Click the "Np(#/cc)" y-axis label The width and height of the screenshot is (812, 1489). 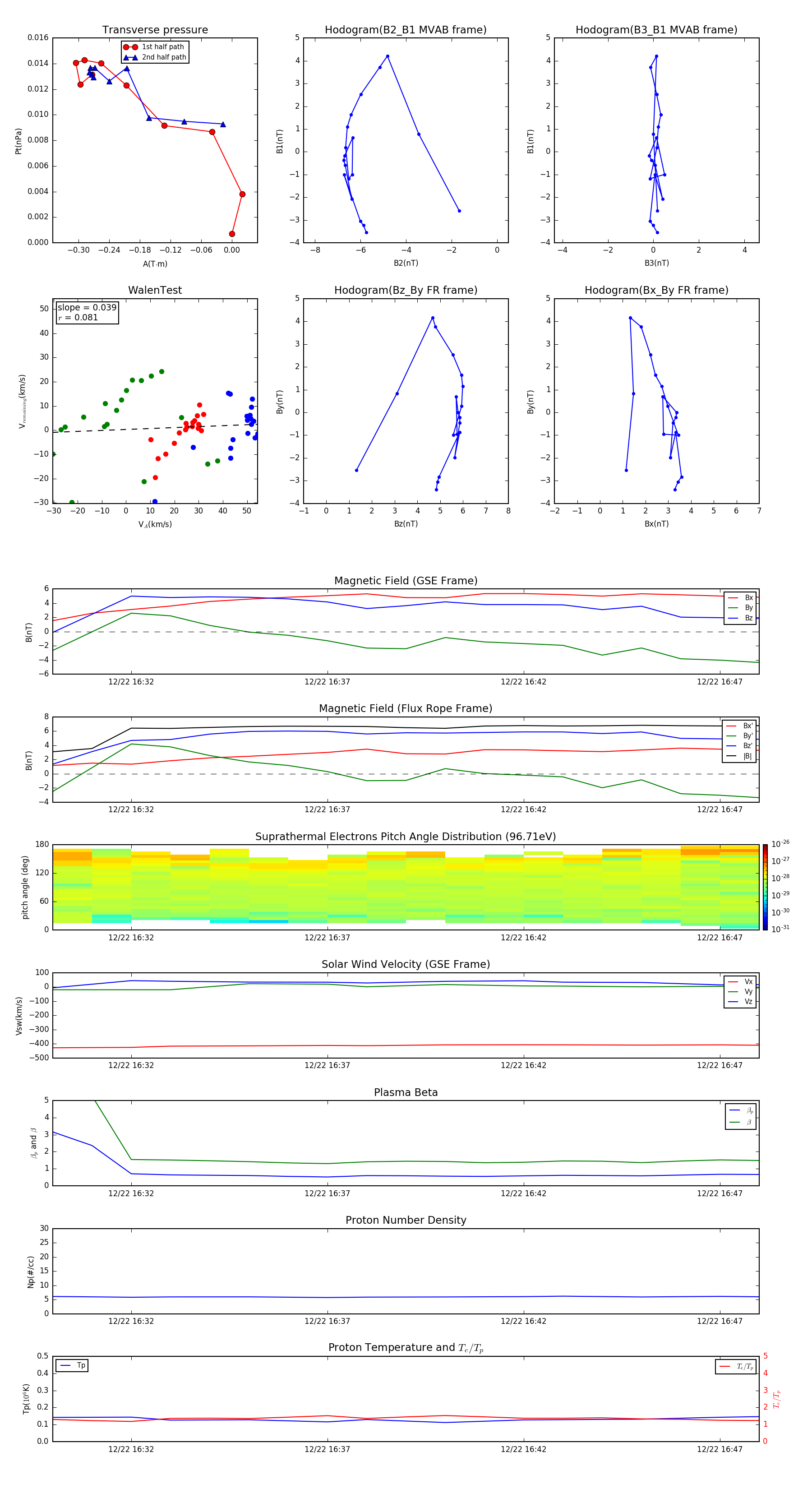click(31, 1272)
